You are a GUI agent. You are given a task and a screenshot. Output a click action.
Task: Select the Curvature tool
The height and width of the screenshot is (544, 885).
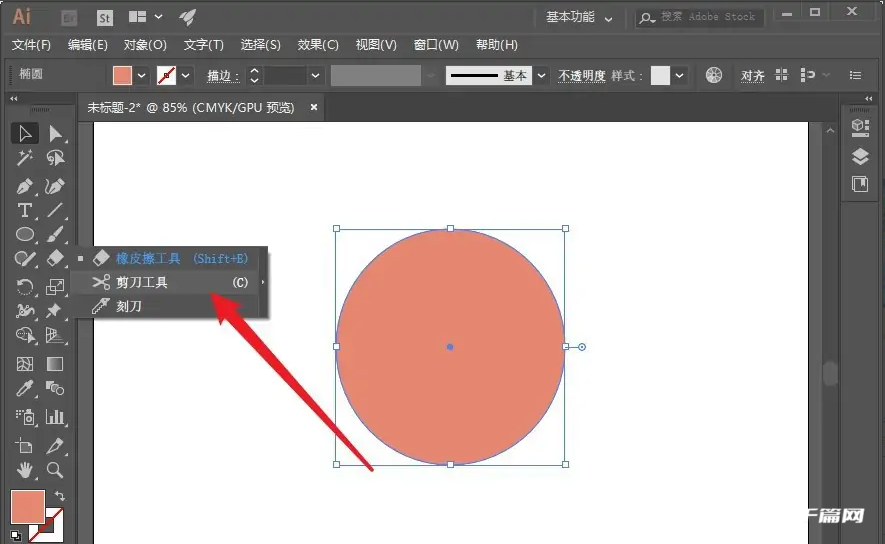pyautogui.click(x=55, y=186)
